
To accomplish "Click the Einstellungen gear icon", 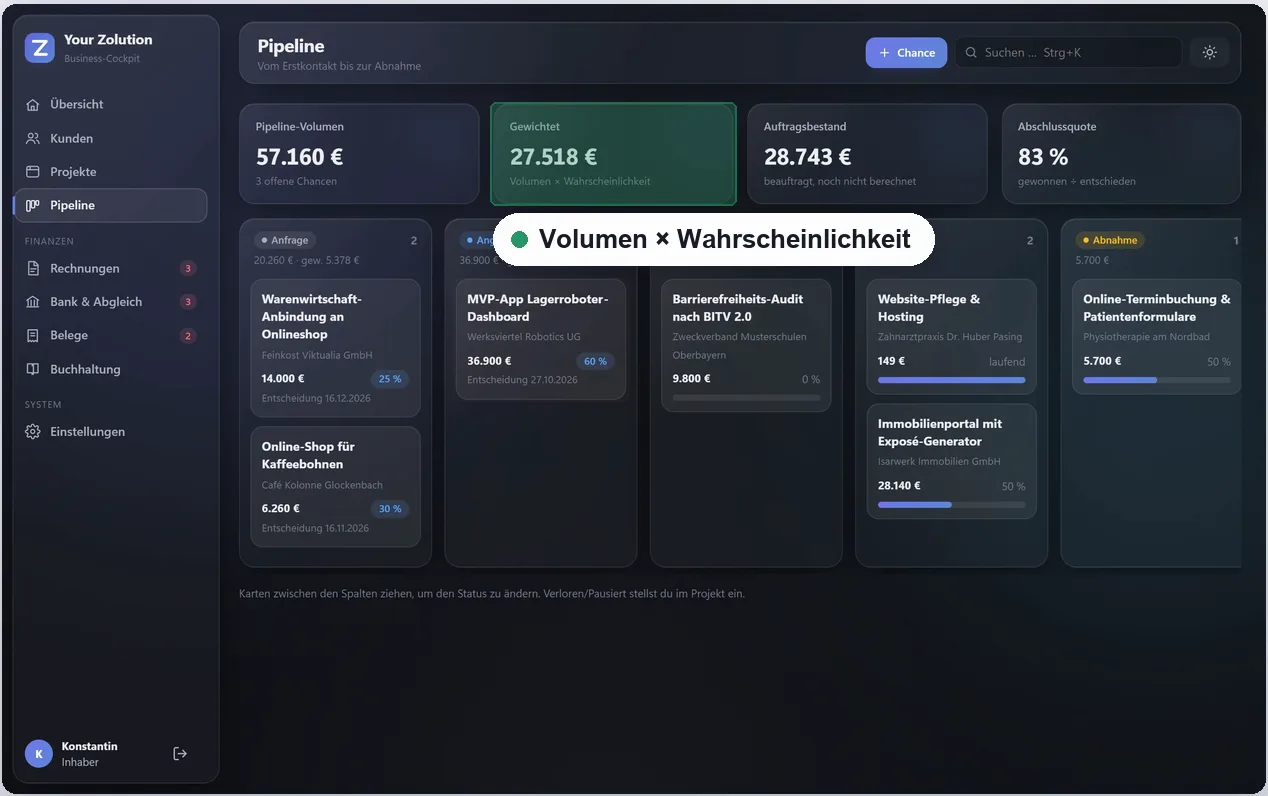I will pyautogui.click(x=33, y=432).
